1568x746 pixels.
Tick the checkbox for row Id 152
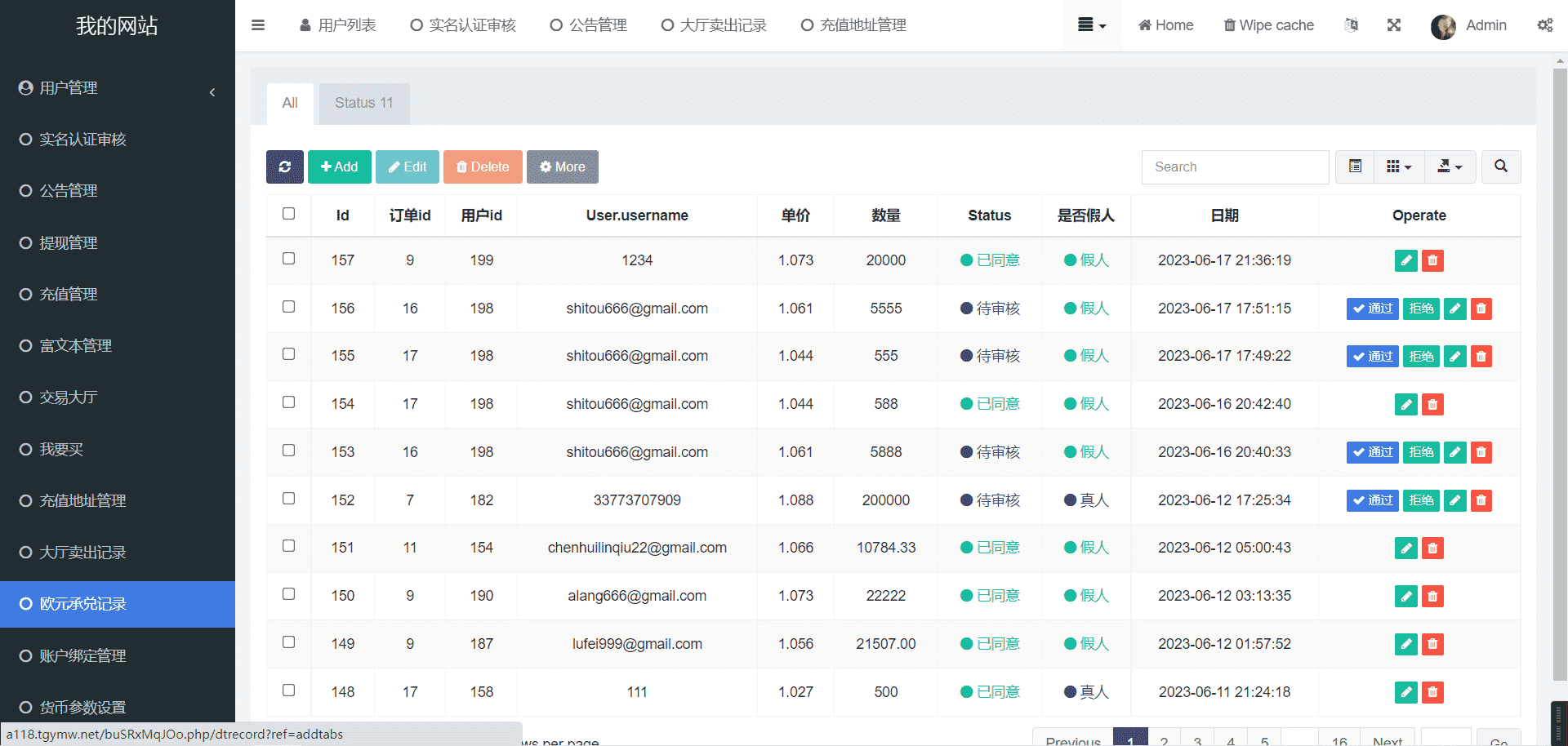coord(288,499)
